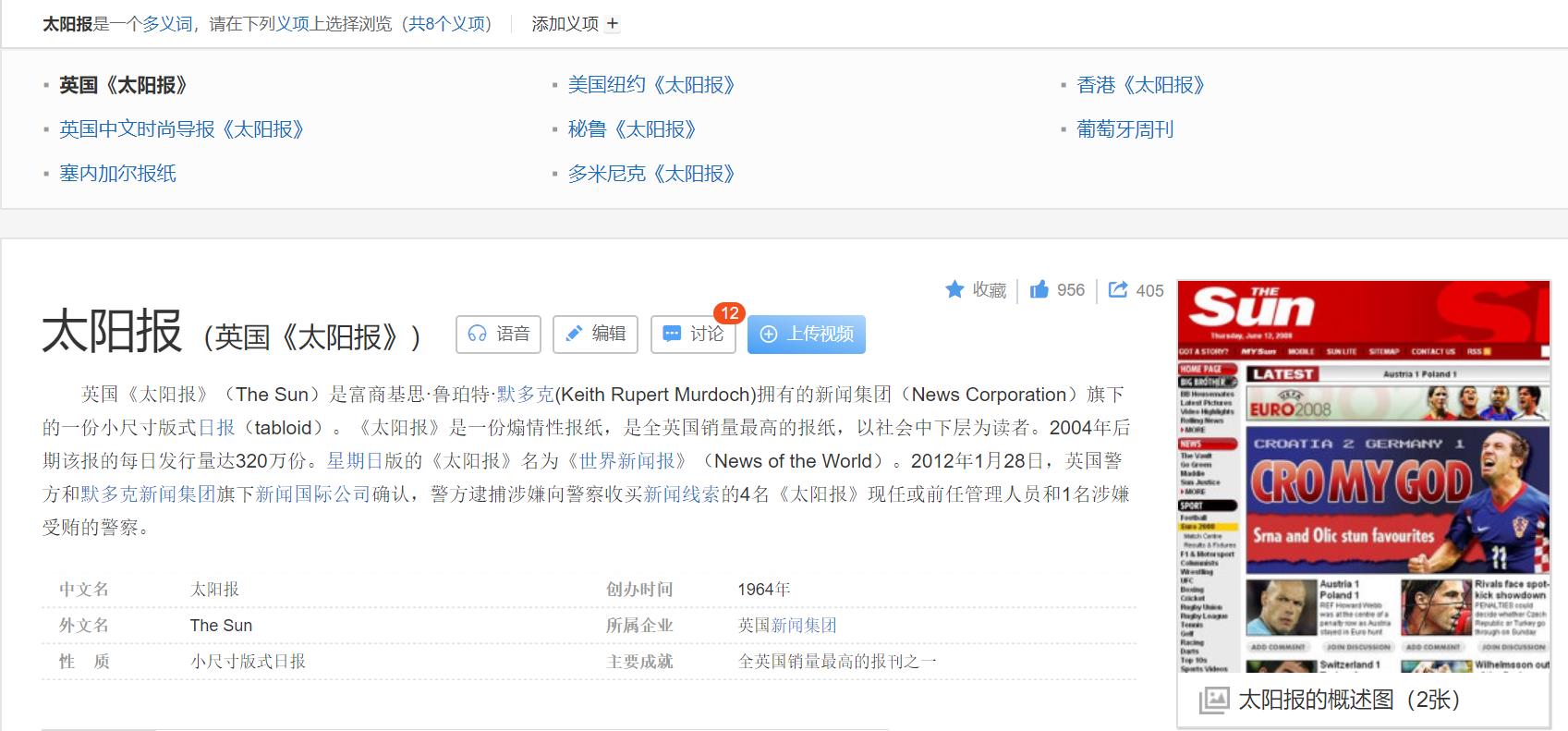The width and height of the screenshot is (1568, 731).
Task: Open the 香港《太阳报》 entry
Action: [1140, 85]
